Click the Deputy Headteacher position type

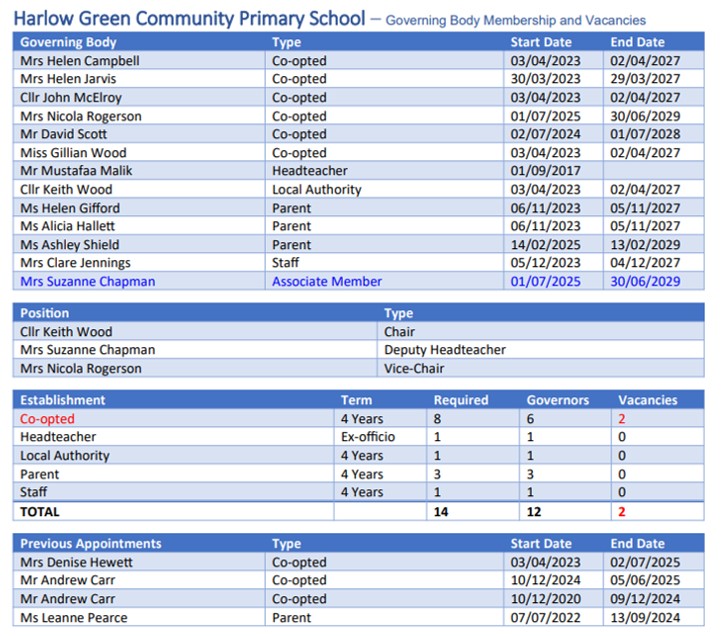(445, 350)
